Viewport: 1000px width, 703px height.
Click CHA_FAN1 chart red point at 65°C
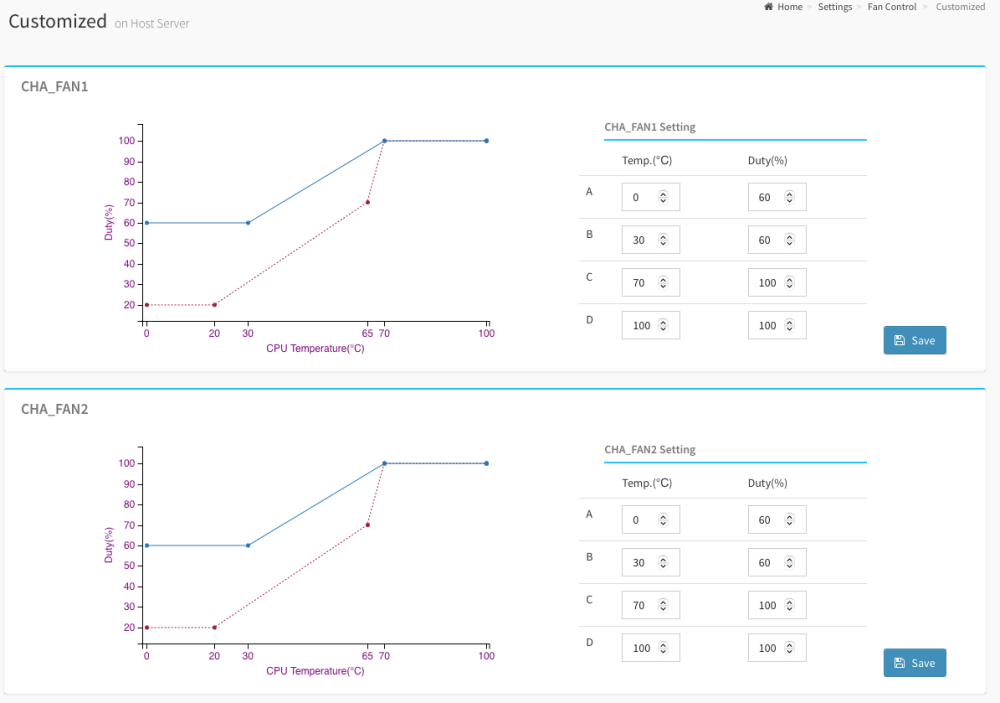pos(367,202)
